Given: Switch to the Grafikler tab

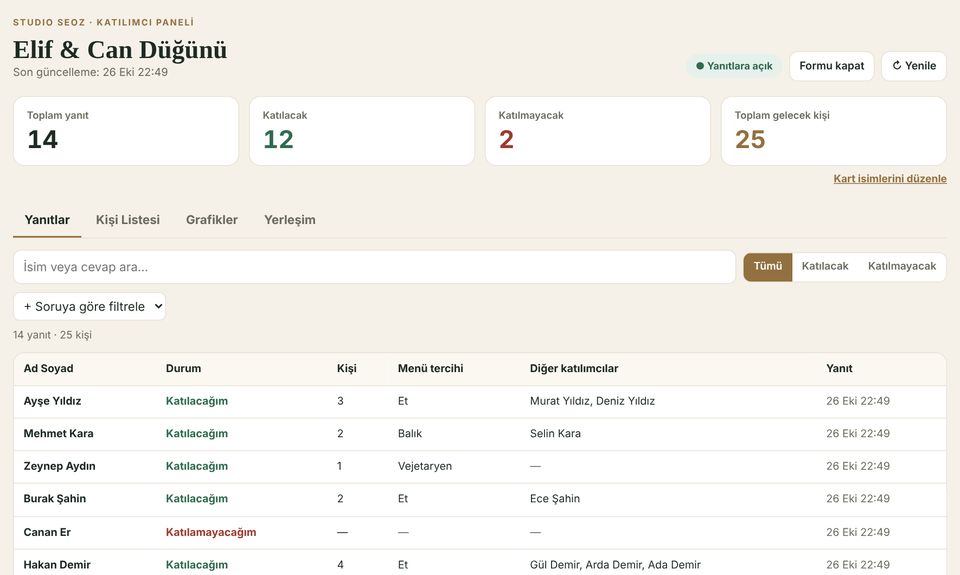Looking at the screenshot, I should [x=212, y=219].
